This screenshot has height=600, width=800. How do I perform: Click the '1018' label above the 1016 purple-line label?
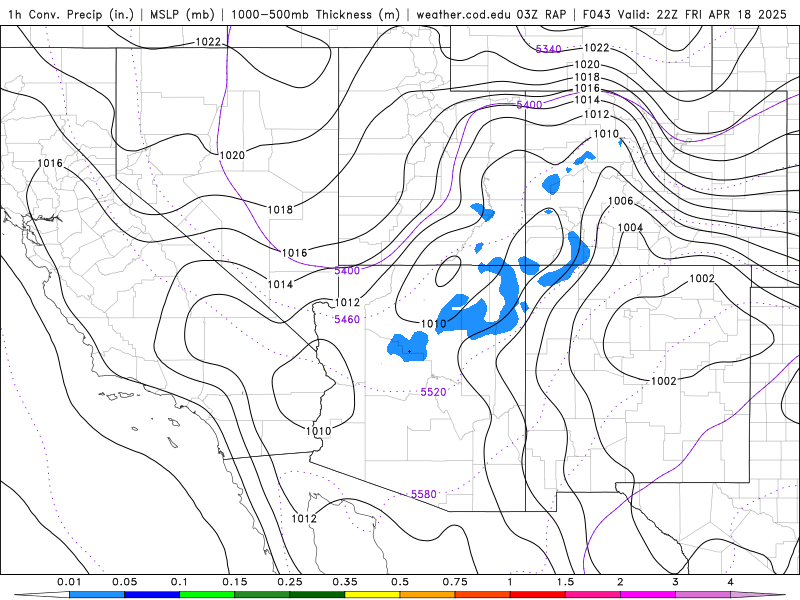(x=280, y=209)
